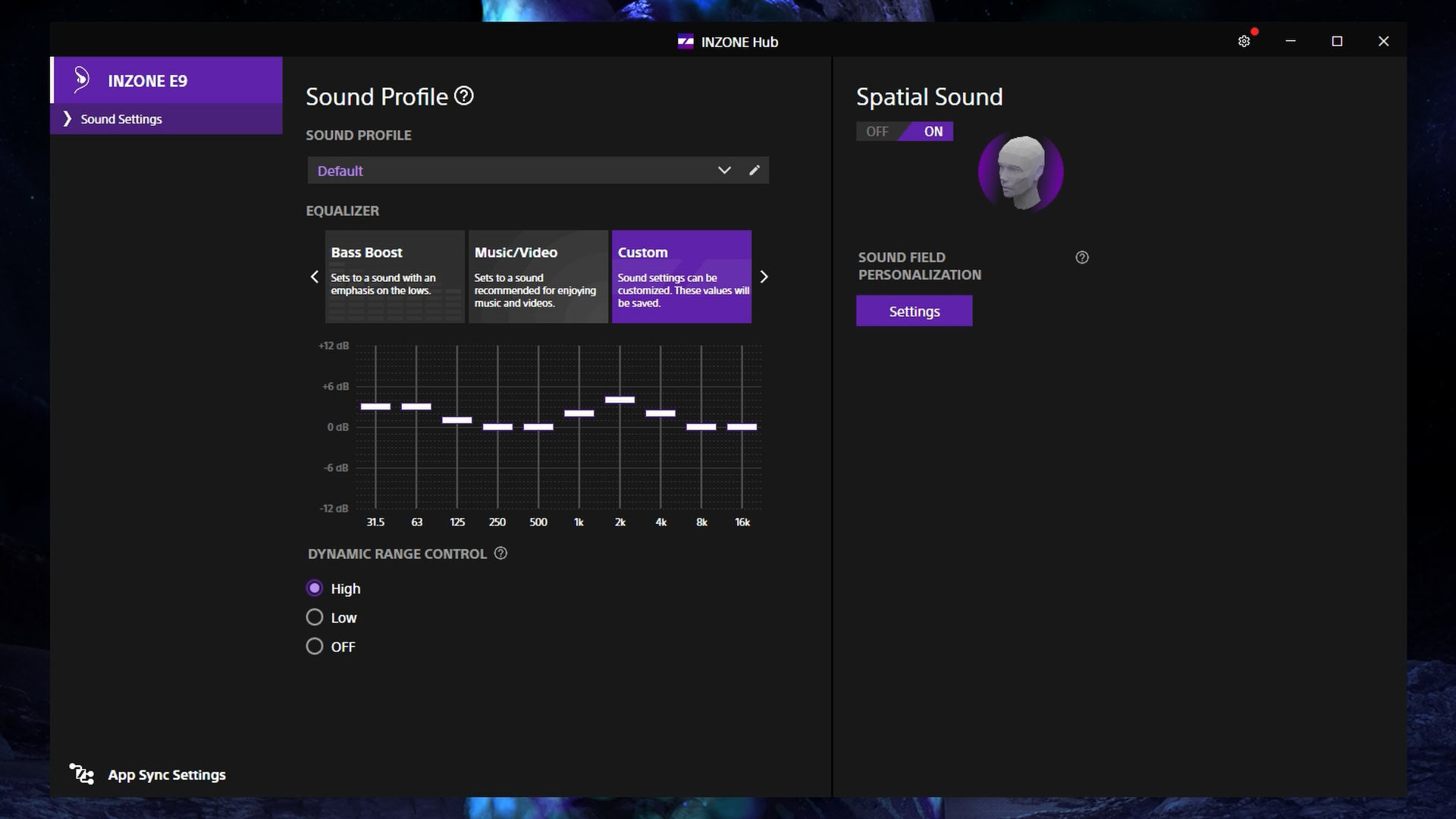
Task: Choose the Bass Boost equalizer preset
Action: click(395, 277)
